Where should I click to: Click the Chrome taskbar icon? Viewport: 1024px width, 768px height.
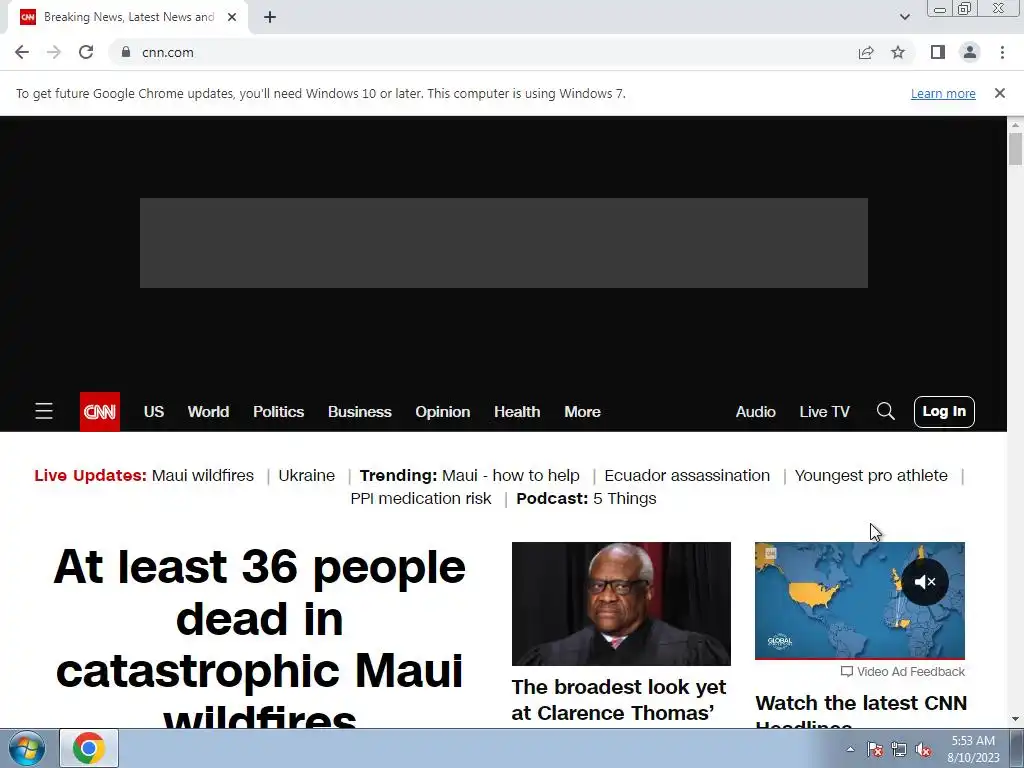pos(89,748)
